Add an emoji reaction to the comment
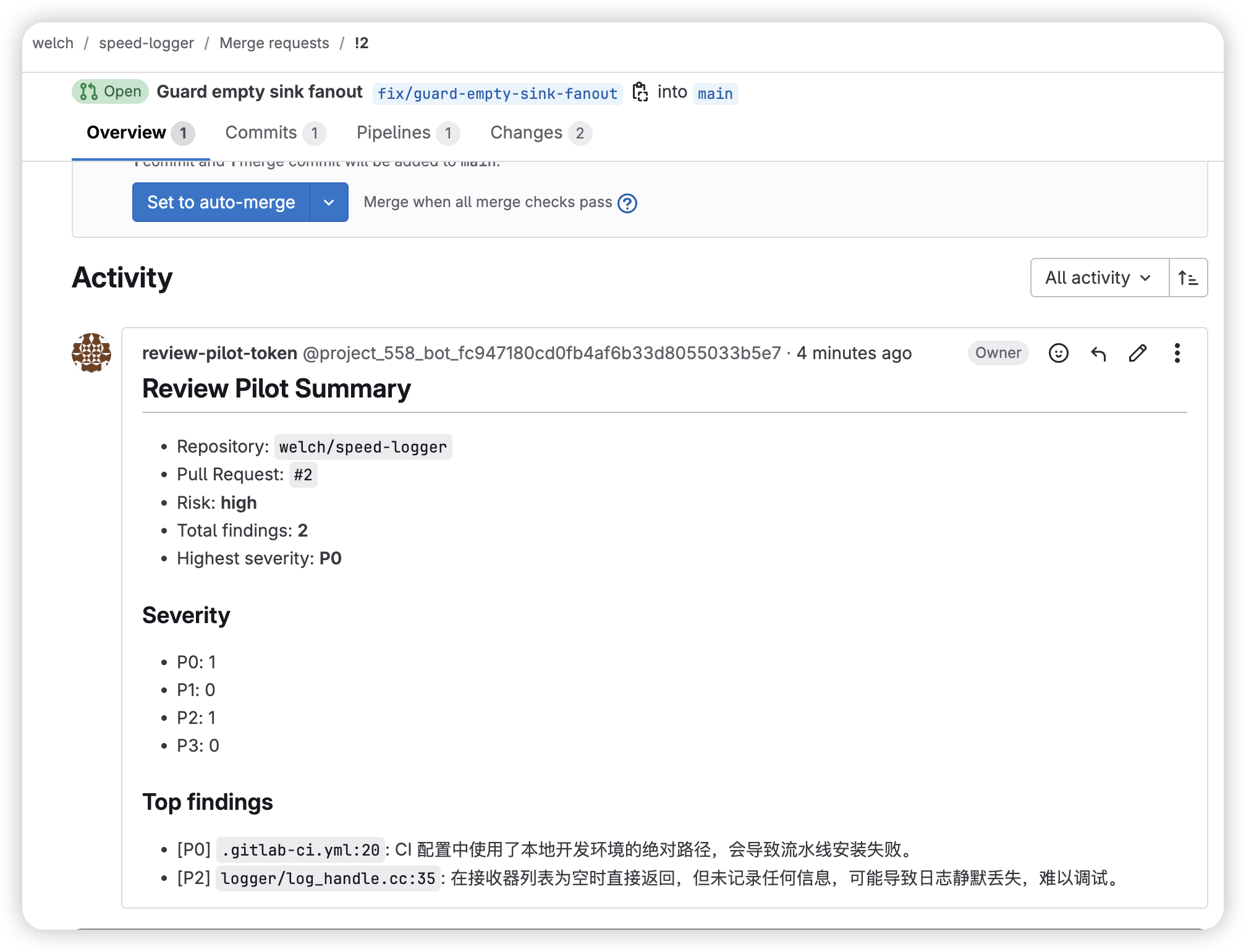 click(1058, 353)
